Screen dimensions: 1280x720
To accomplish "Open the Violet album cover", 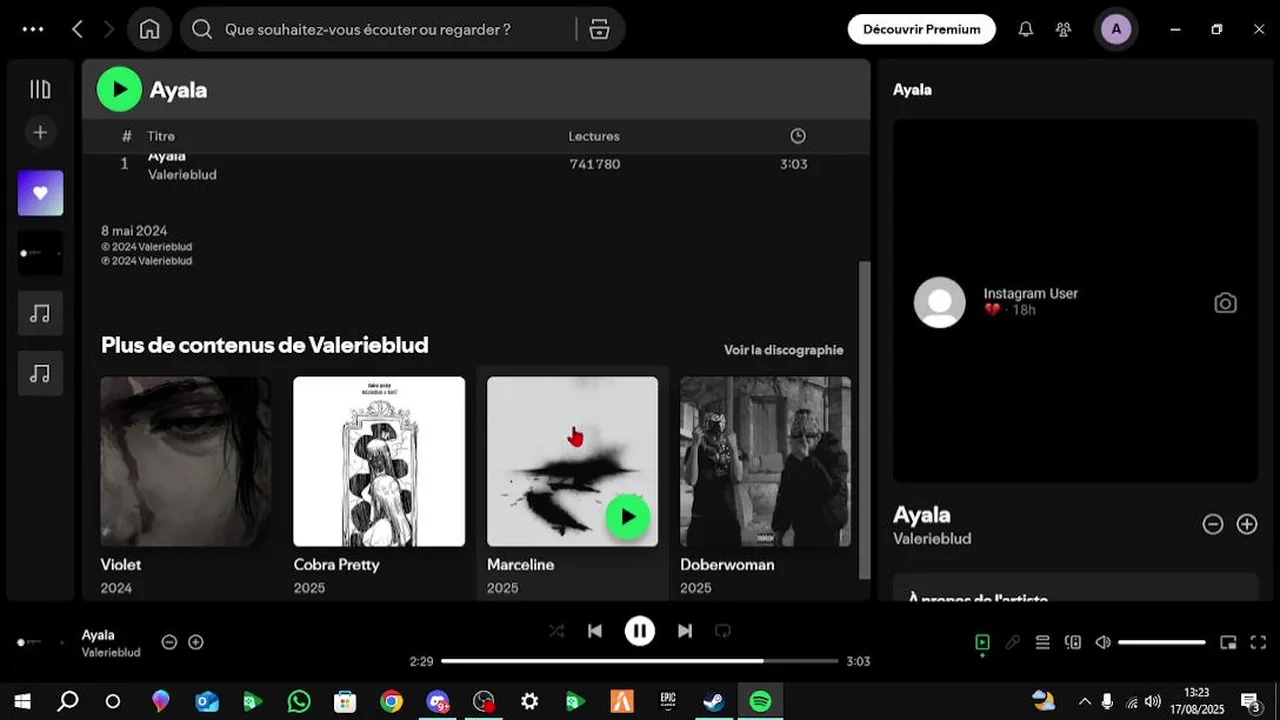I will (x=185, y=461).
